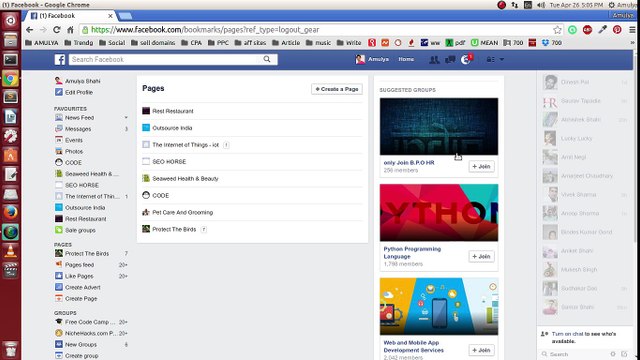Viewport: 640px width, 360px height.
Task: Open Firefox from the Ubuntu launcher
Action: pos(11,213)
